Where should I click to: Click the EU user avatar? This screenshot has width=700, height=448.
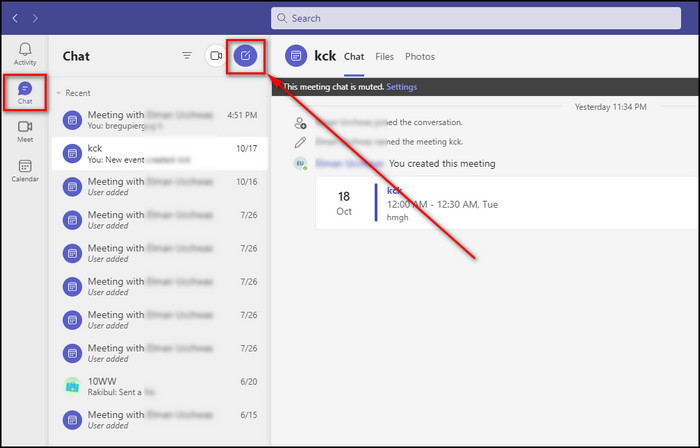(300, 163)
